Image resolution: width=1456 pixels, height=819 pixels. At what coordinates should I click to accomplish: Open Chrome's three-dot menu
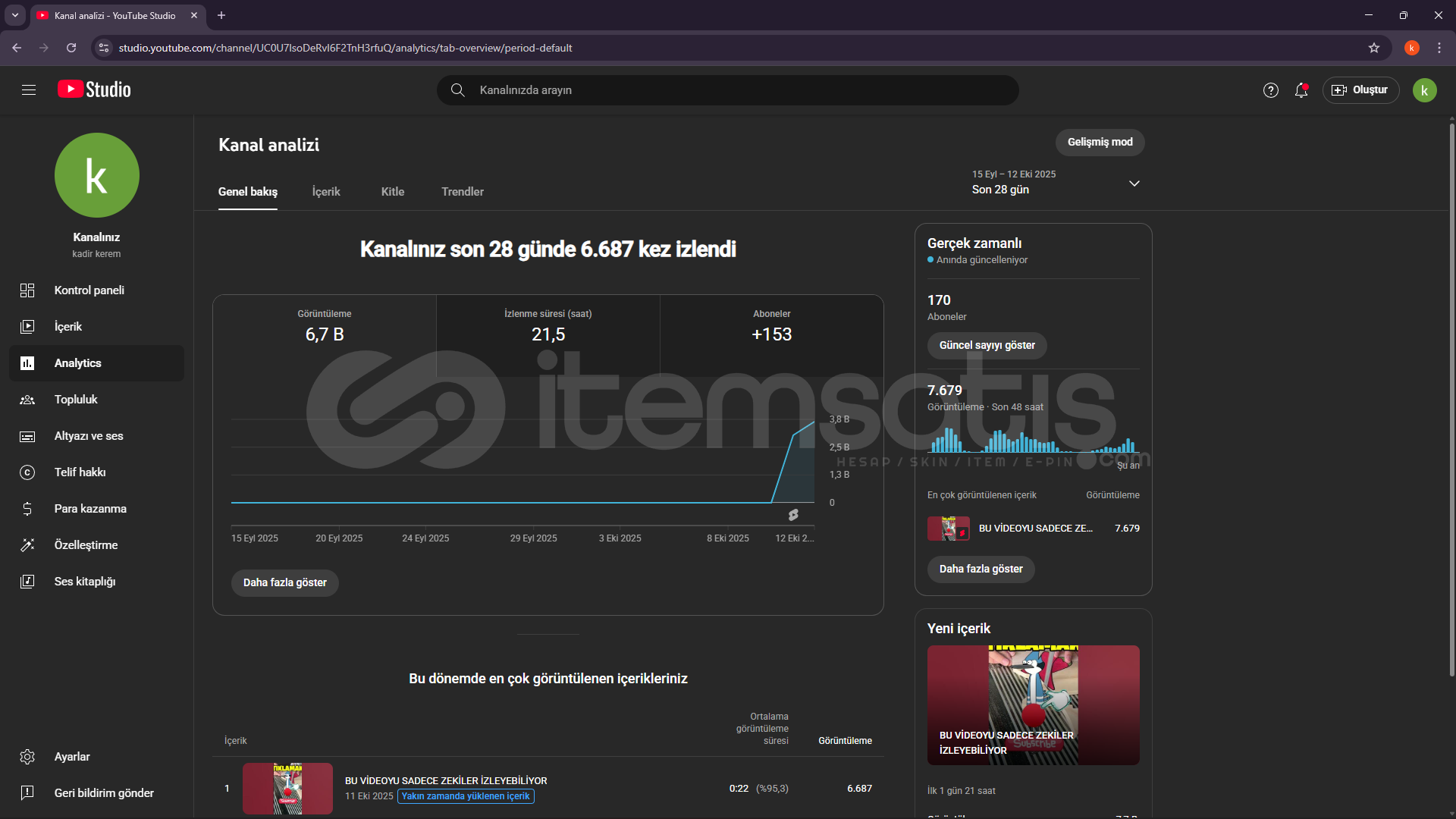1439,48
